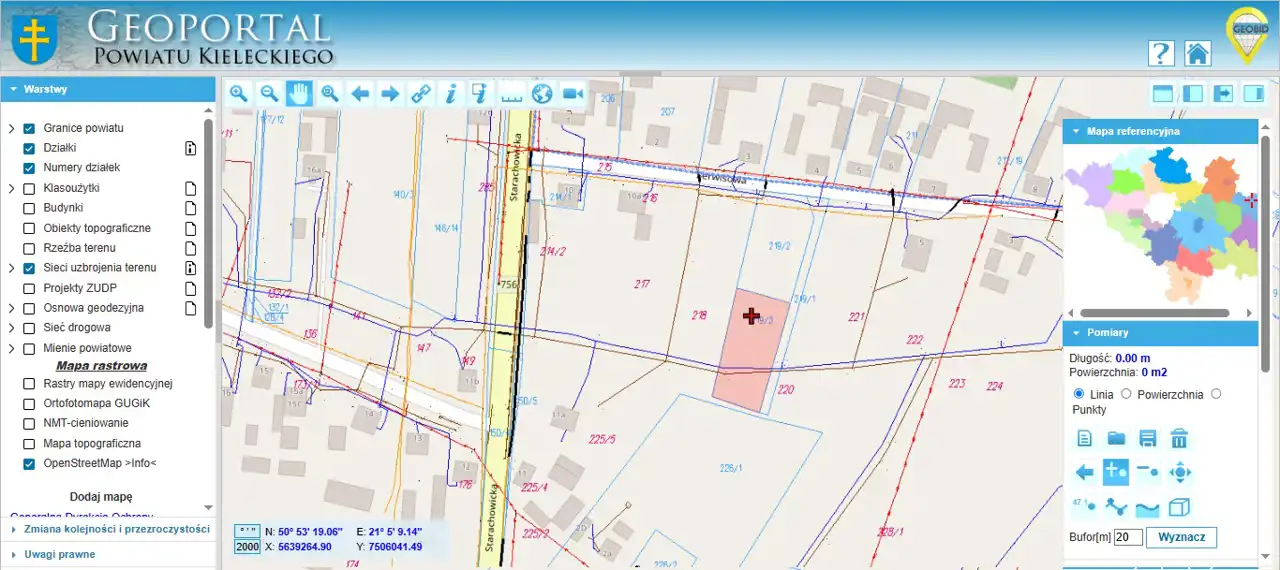Viewport: 1280px width, 570px height.
Task: Click the video camera toolbar icon
Action: point(573,94)
